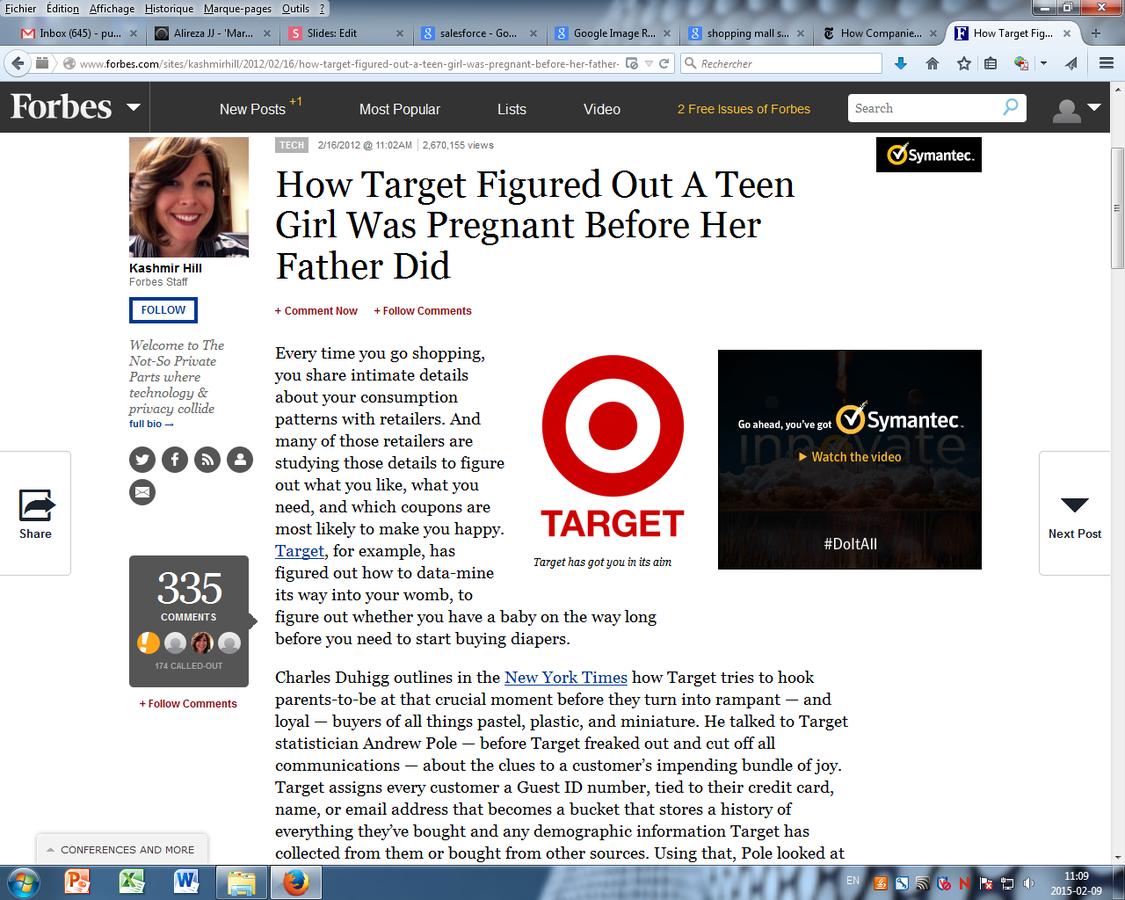Expand the Conferences and More bar
This screenshot has height=900, width=1125.
122,849
